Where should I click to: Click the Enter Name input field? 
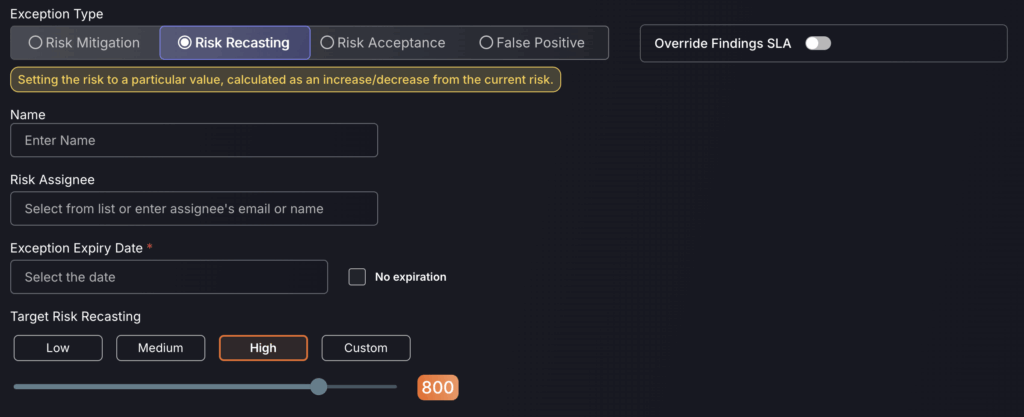(193, 141)
